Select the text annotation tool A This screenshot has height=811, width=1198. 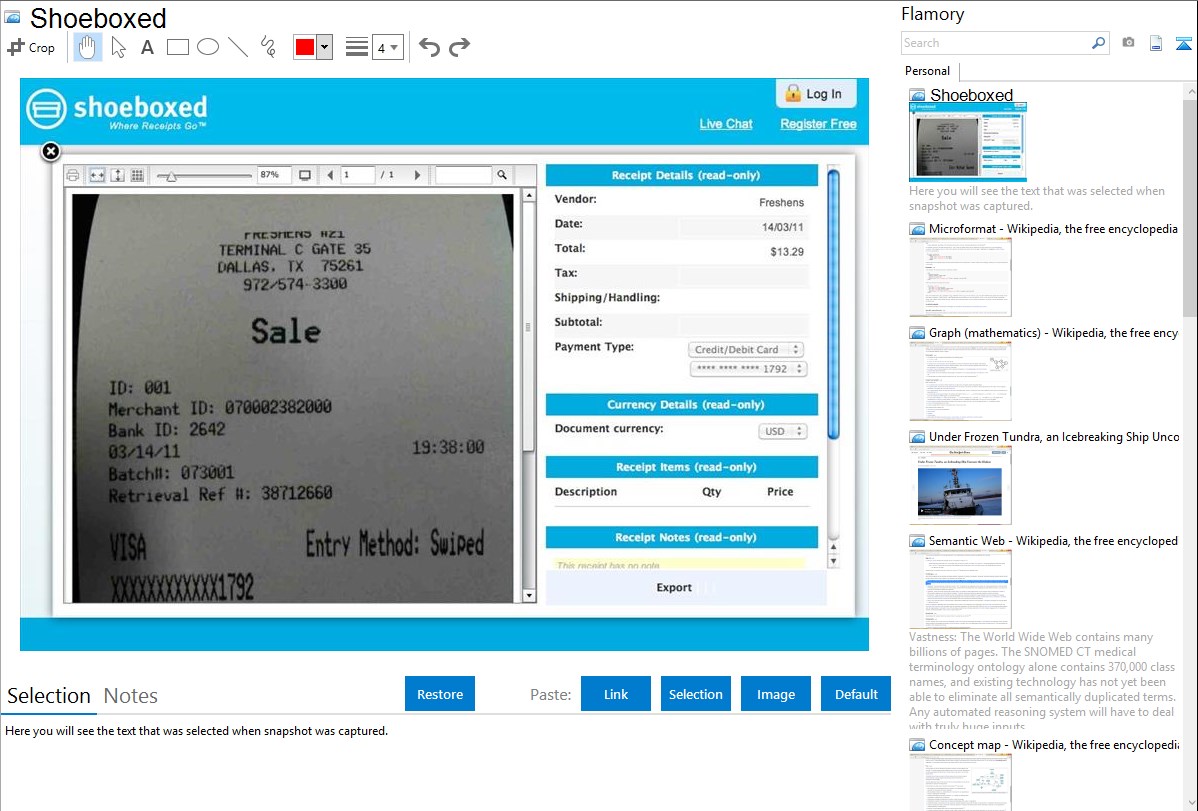[147, 47]
